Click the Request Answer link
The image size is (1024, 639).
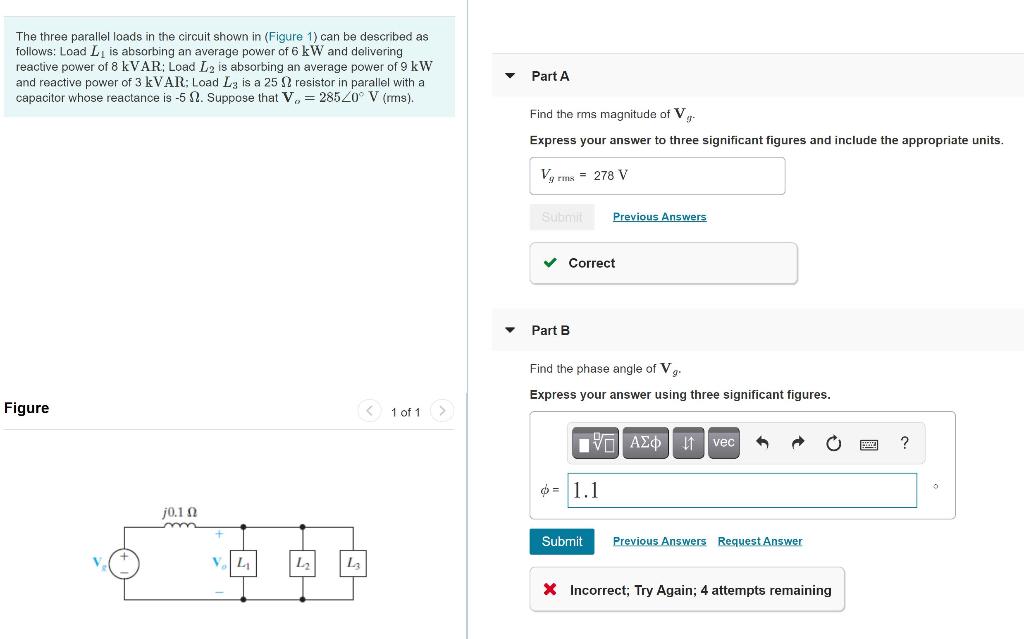click(759, 540)
